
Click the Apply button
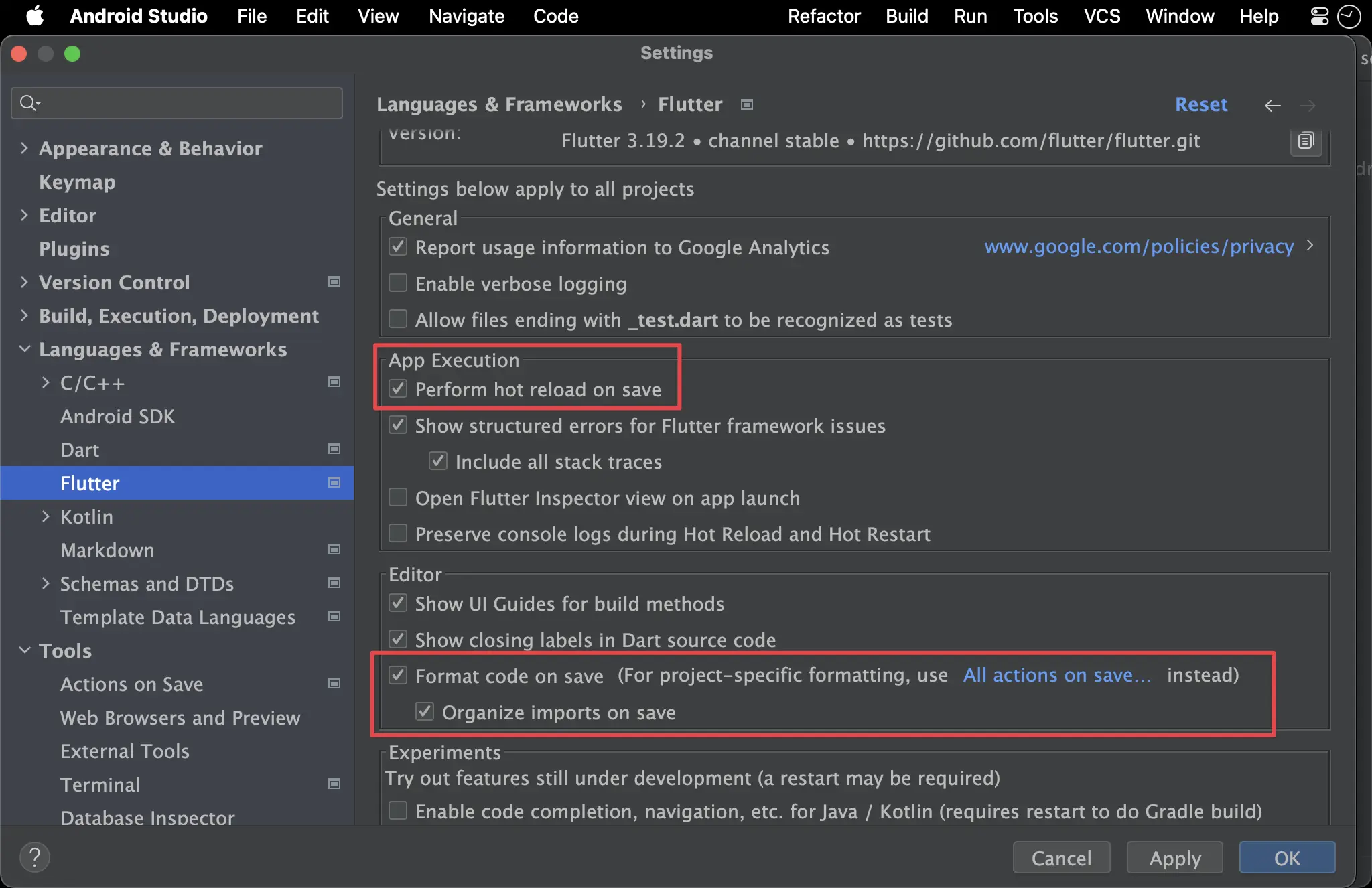(x=1175, y=858)
